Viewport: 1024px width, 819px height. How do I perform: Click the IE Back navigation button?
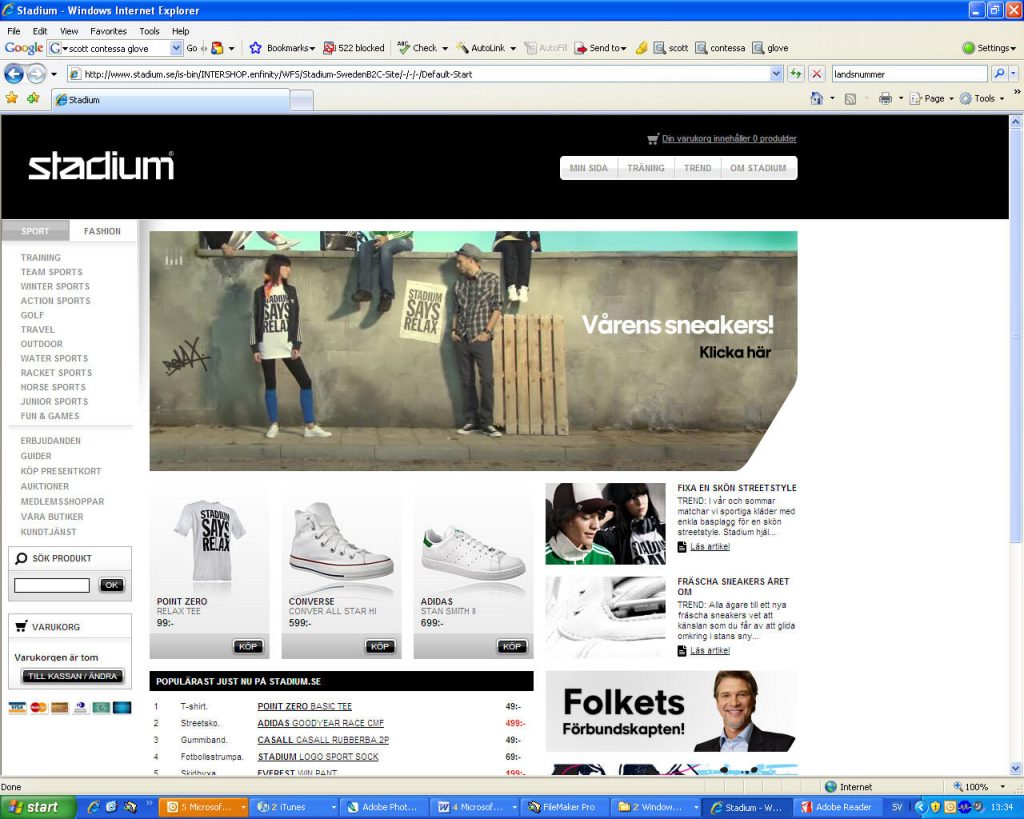14,74
